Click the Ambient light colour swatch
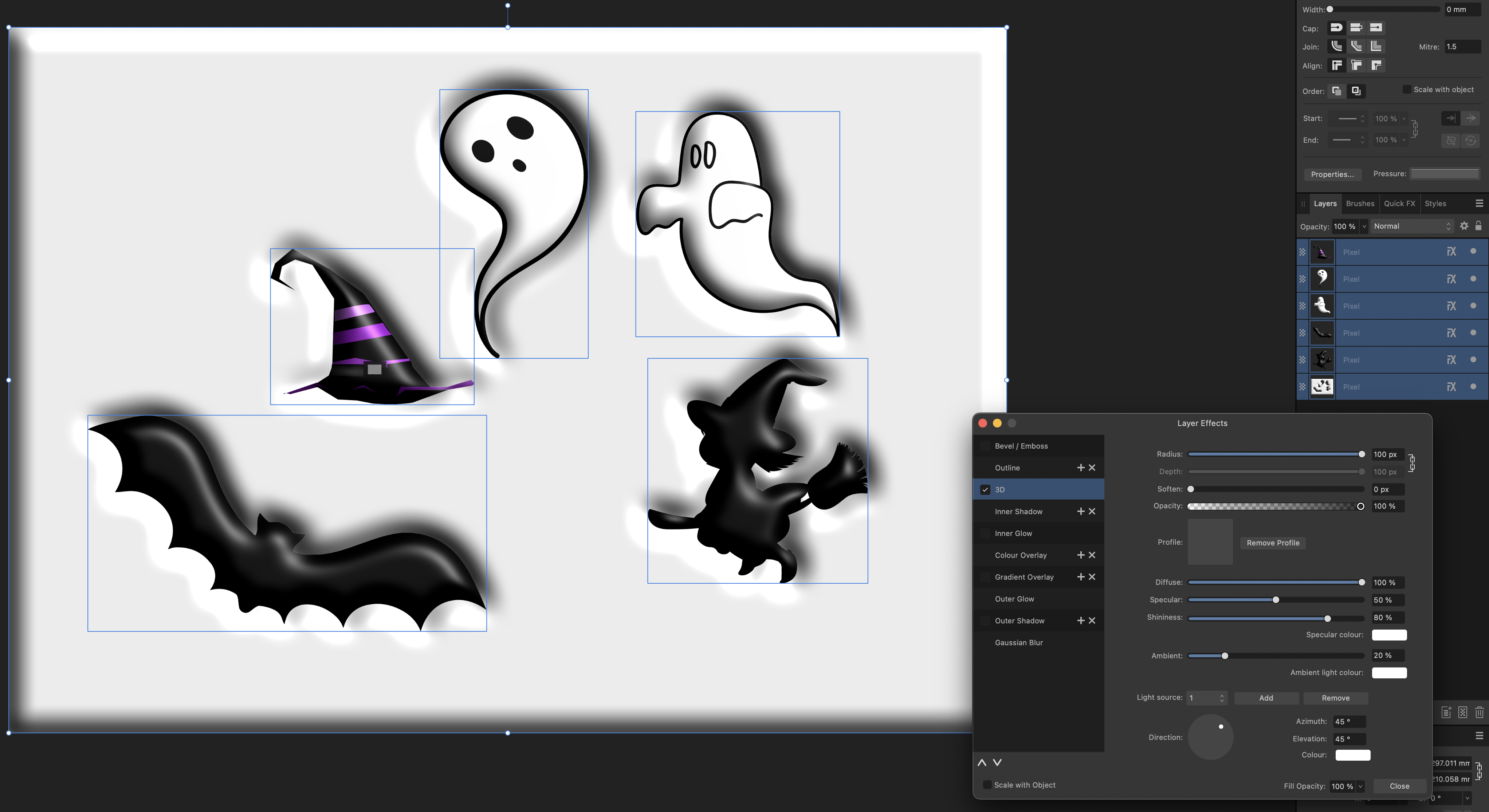The height and width of the screenshot is (812, 1489). tap(1389, 672)
